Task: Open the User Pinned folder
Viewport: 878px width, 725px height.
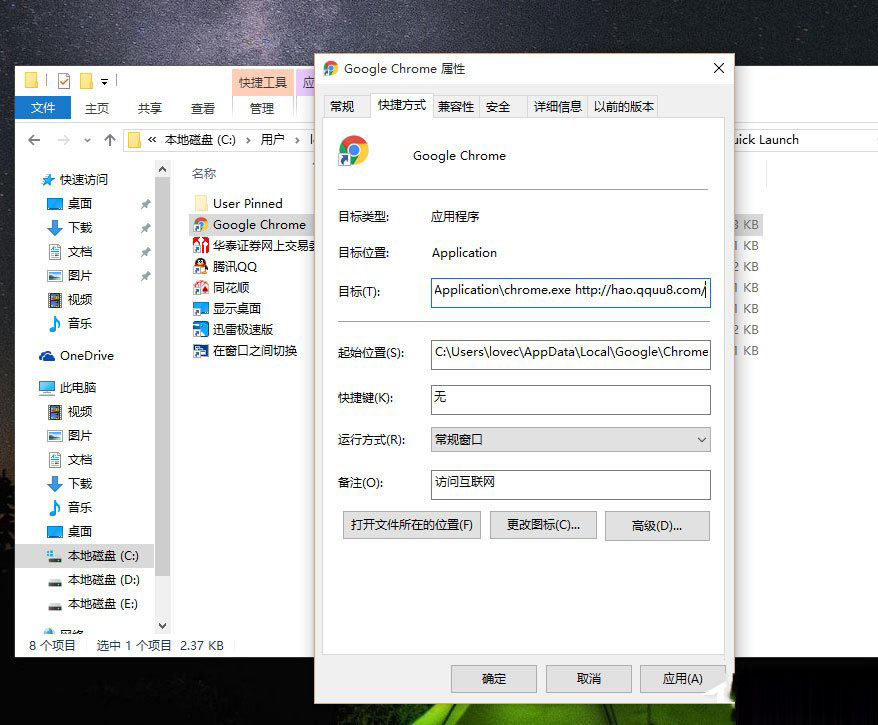Action: (x=238, y=203)
